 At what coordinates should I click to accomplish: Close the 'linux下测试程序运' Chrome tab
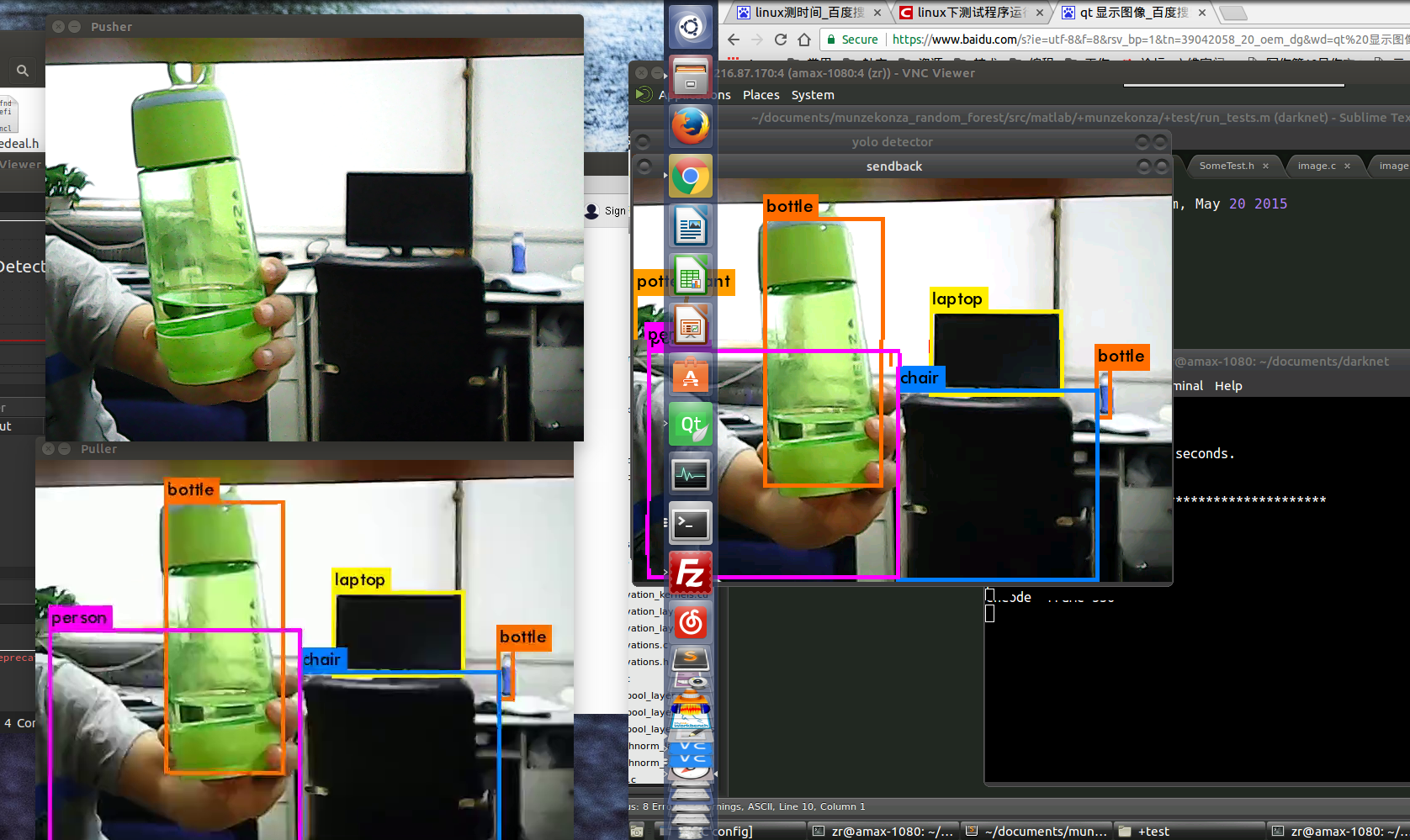(1040, 13)
